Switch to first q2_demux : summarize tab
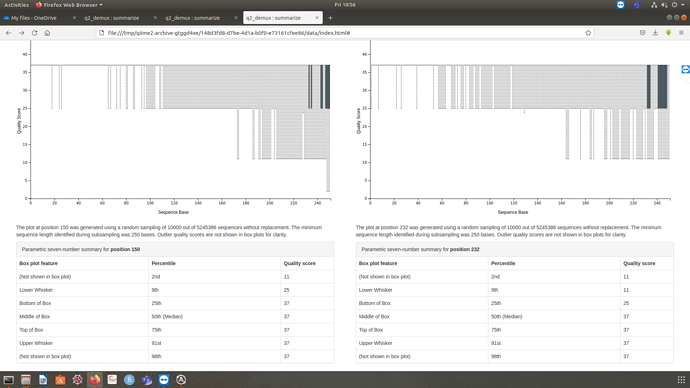This screenshot has width=690, height=388. point(120,18)
